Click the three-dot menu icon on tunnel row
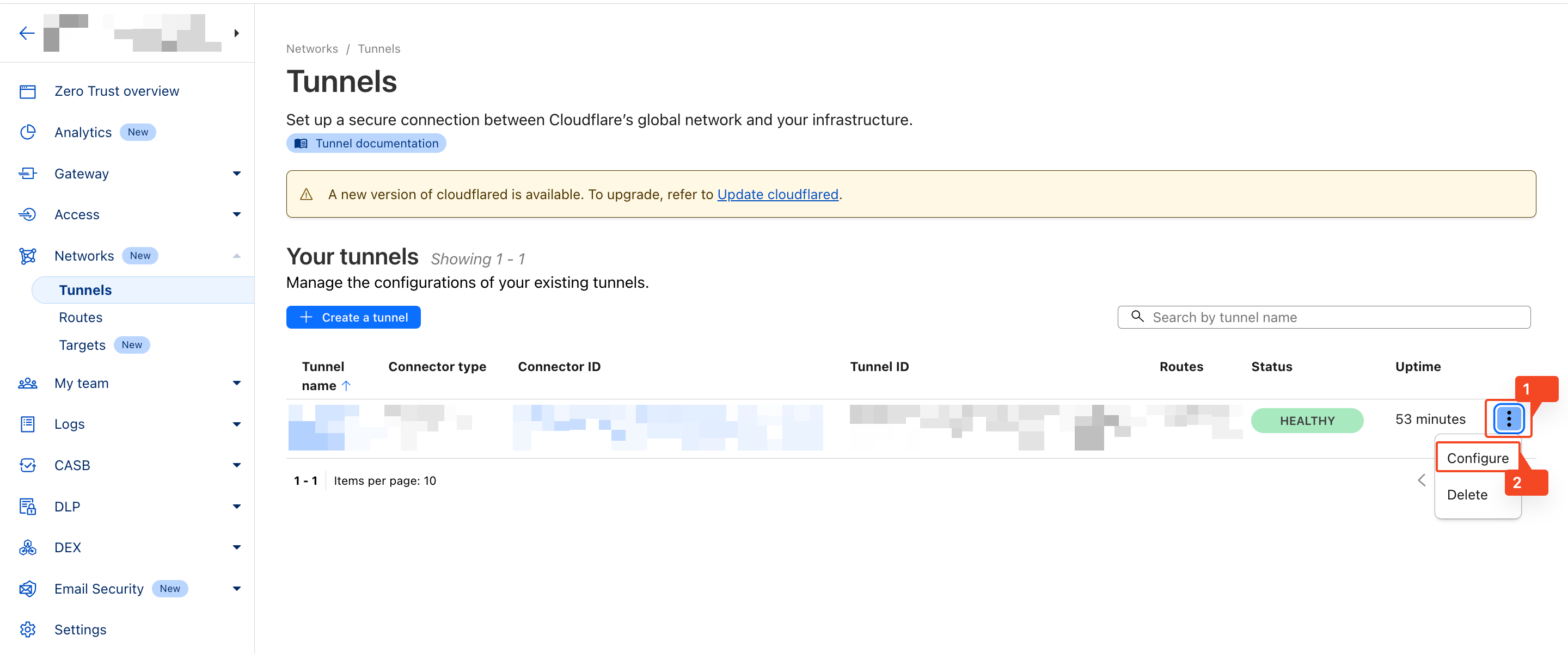 pos(1510,419)
